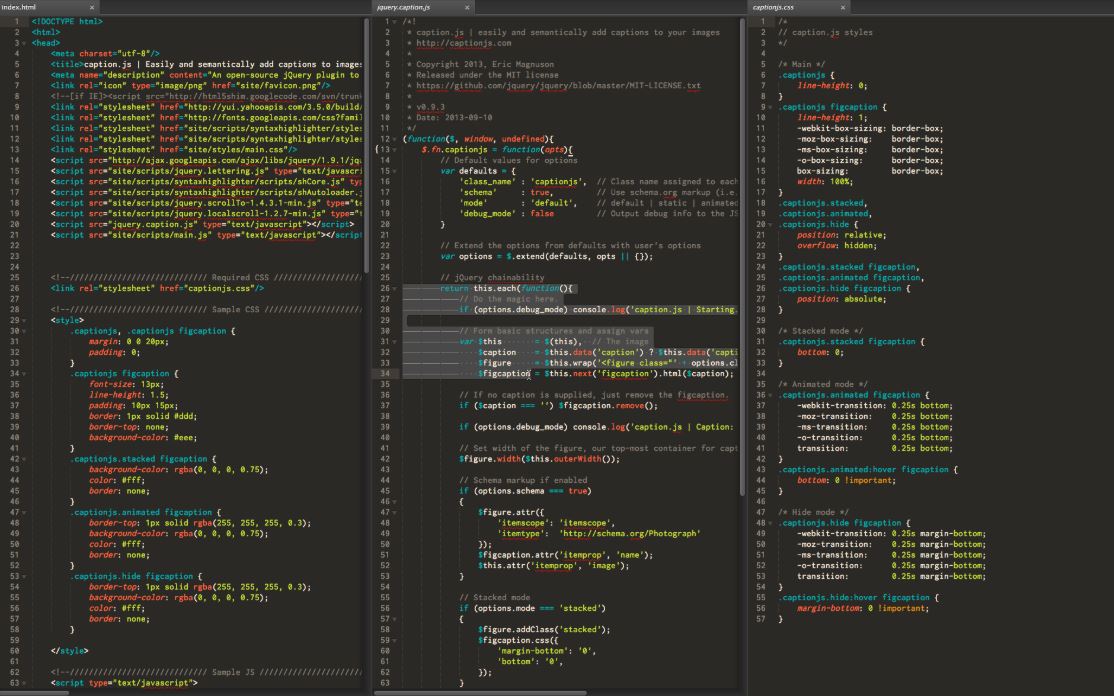Click '$.extend(defaults, opts || {});' expression

coord(580,256)
